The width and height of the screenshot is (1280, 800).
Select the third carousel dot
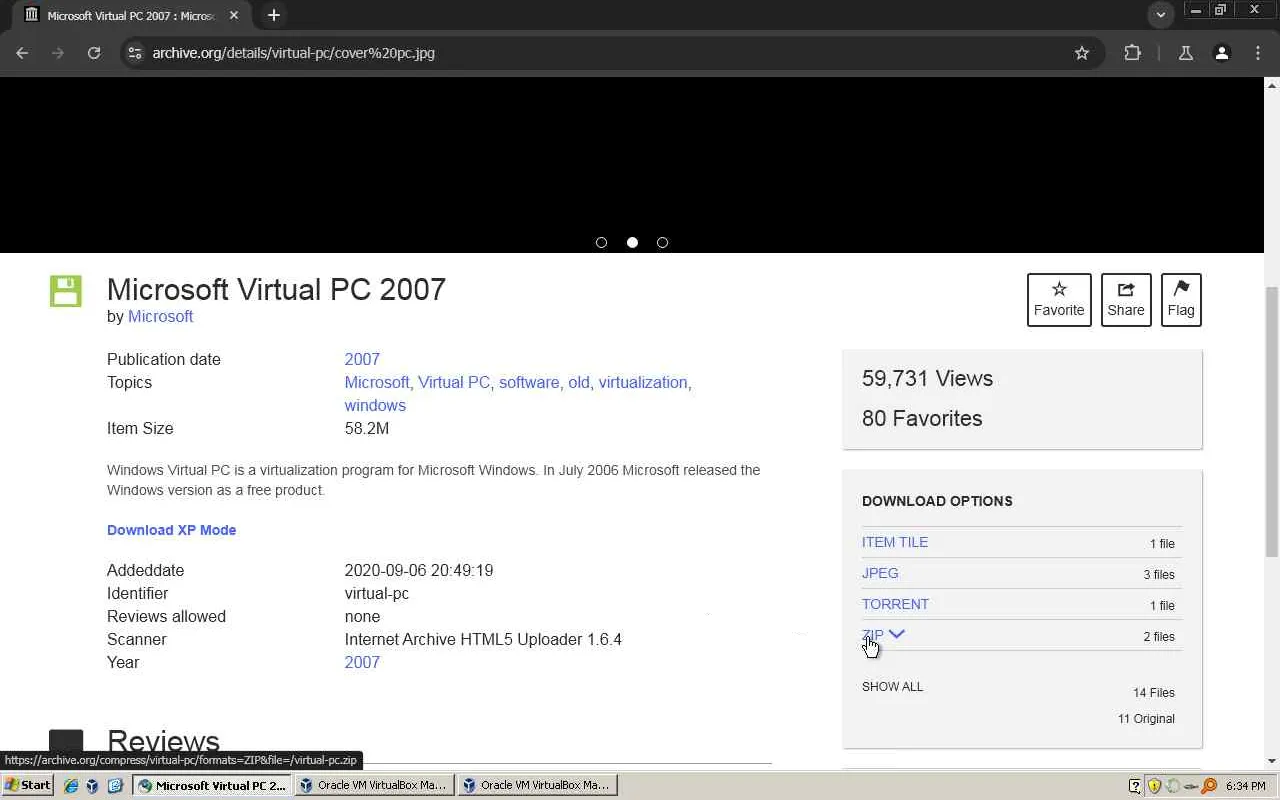pyautogui.click(x=662, y=242)
